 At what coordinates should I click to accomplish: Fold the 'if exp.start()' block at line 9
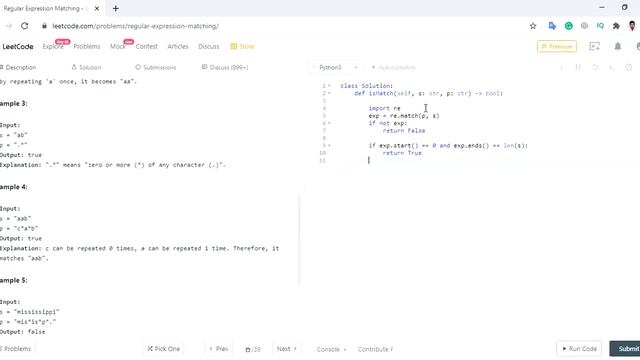click(329, 146)
